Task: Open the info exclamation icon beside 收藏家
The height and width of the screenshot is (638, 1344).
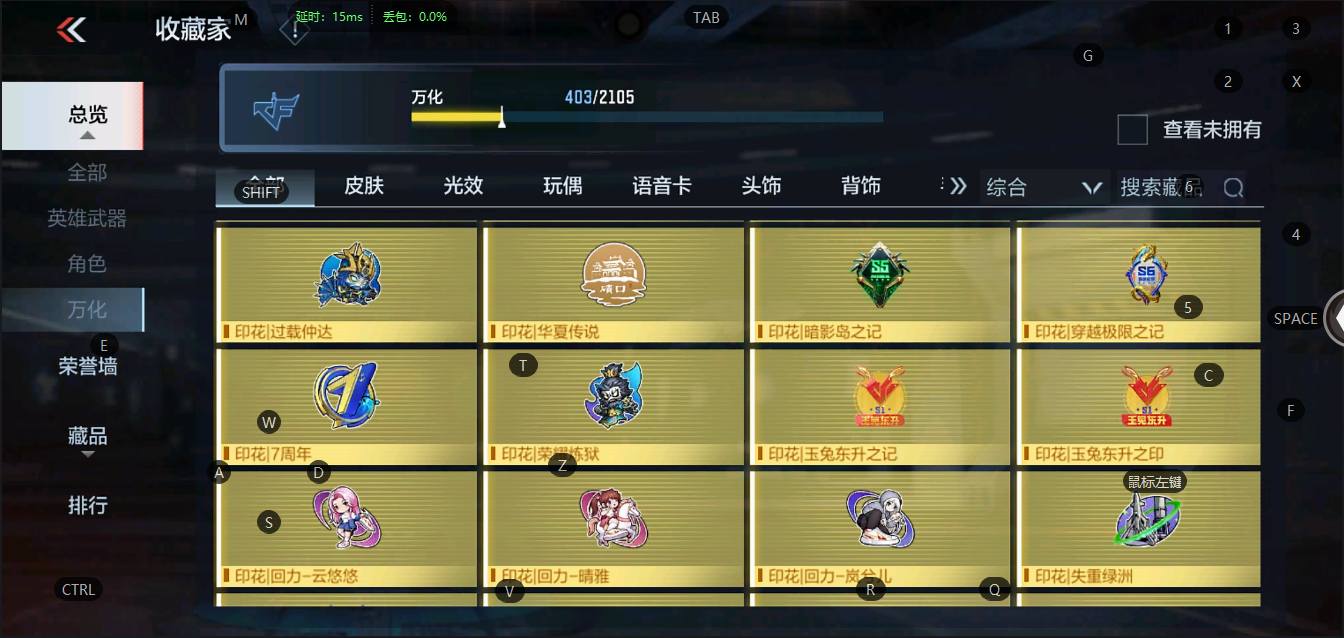Action: (x=294, y=29)
